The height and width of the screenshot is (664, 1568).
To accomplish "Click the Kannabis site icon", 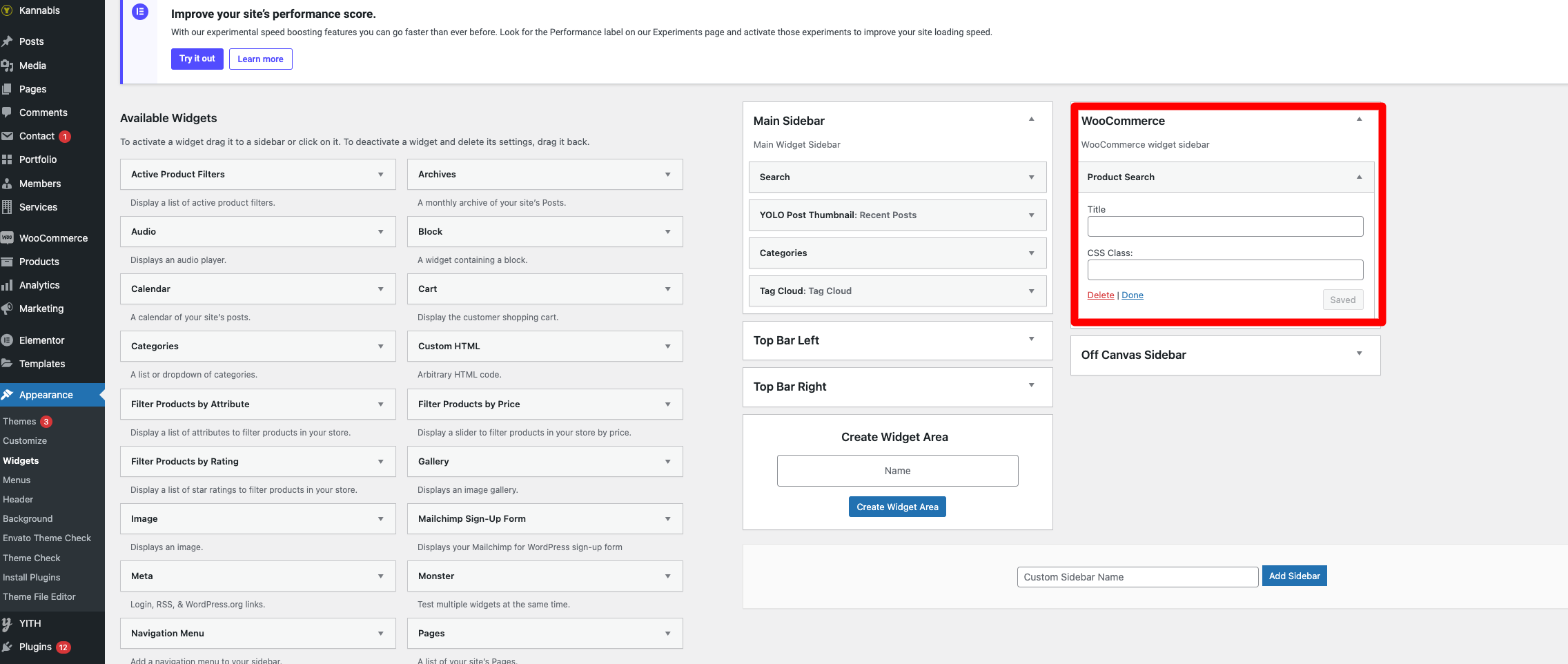I will coord(7,10).
